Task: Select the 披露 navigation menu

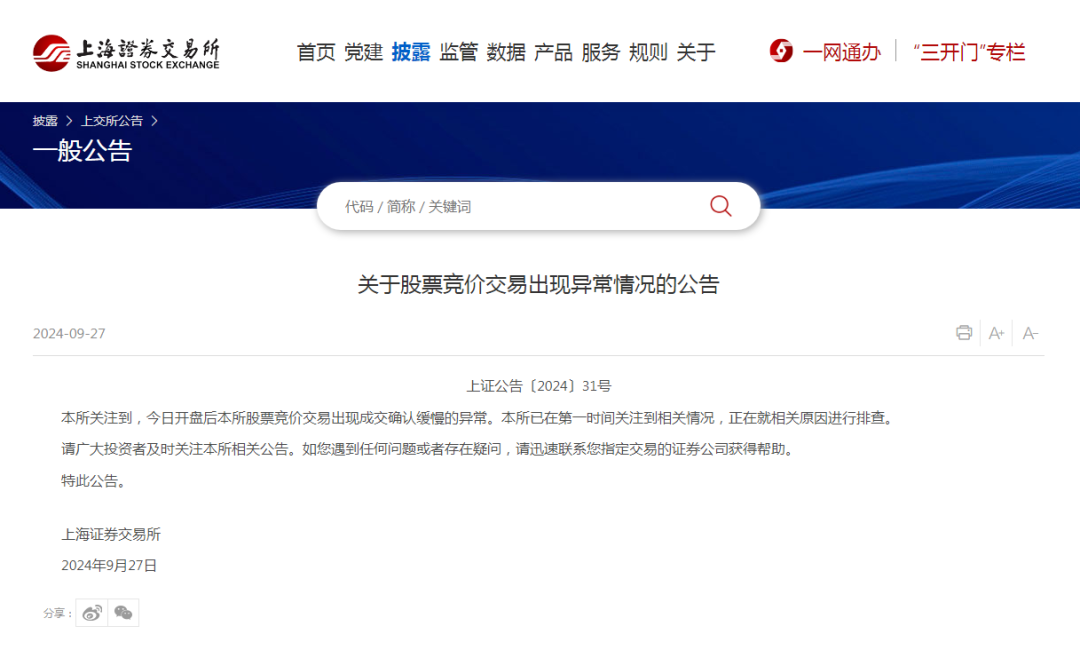Action: 411,52
